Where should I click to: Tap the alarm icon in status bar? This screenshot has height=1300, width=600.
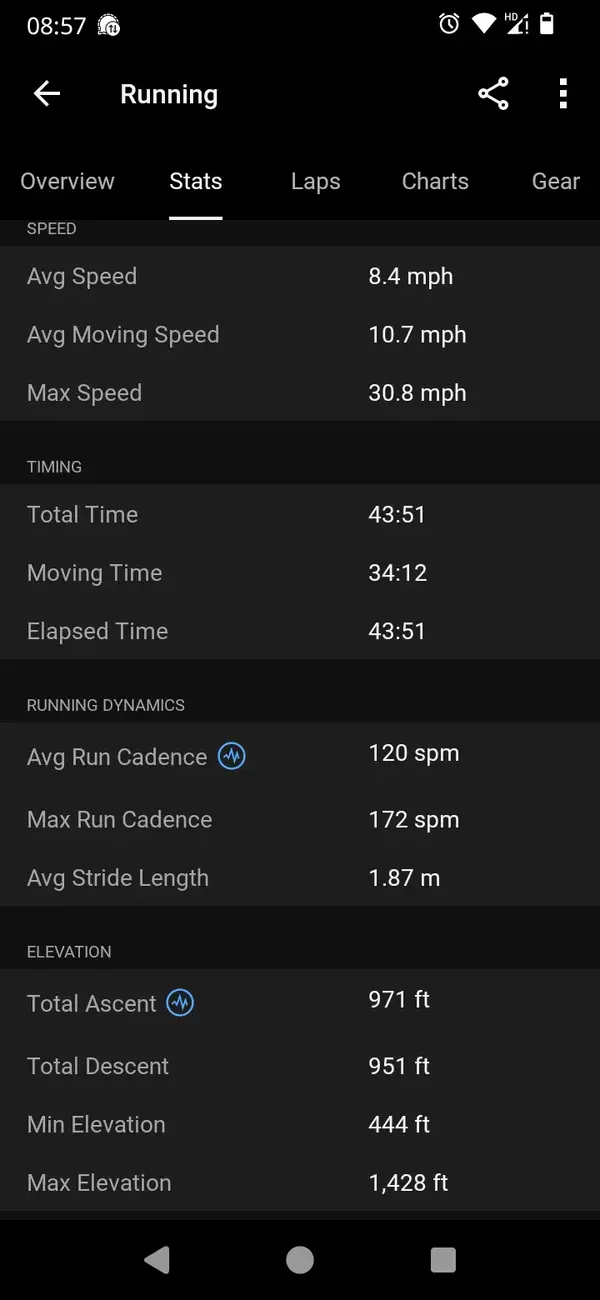[x=449, y=24]
